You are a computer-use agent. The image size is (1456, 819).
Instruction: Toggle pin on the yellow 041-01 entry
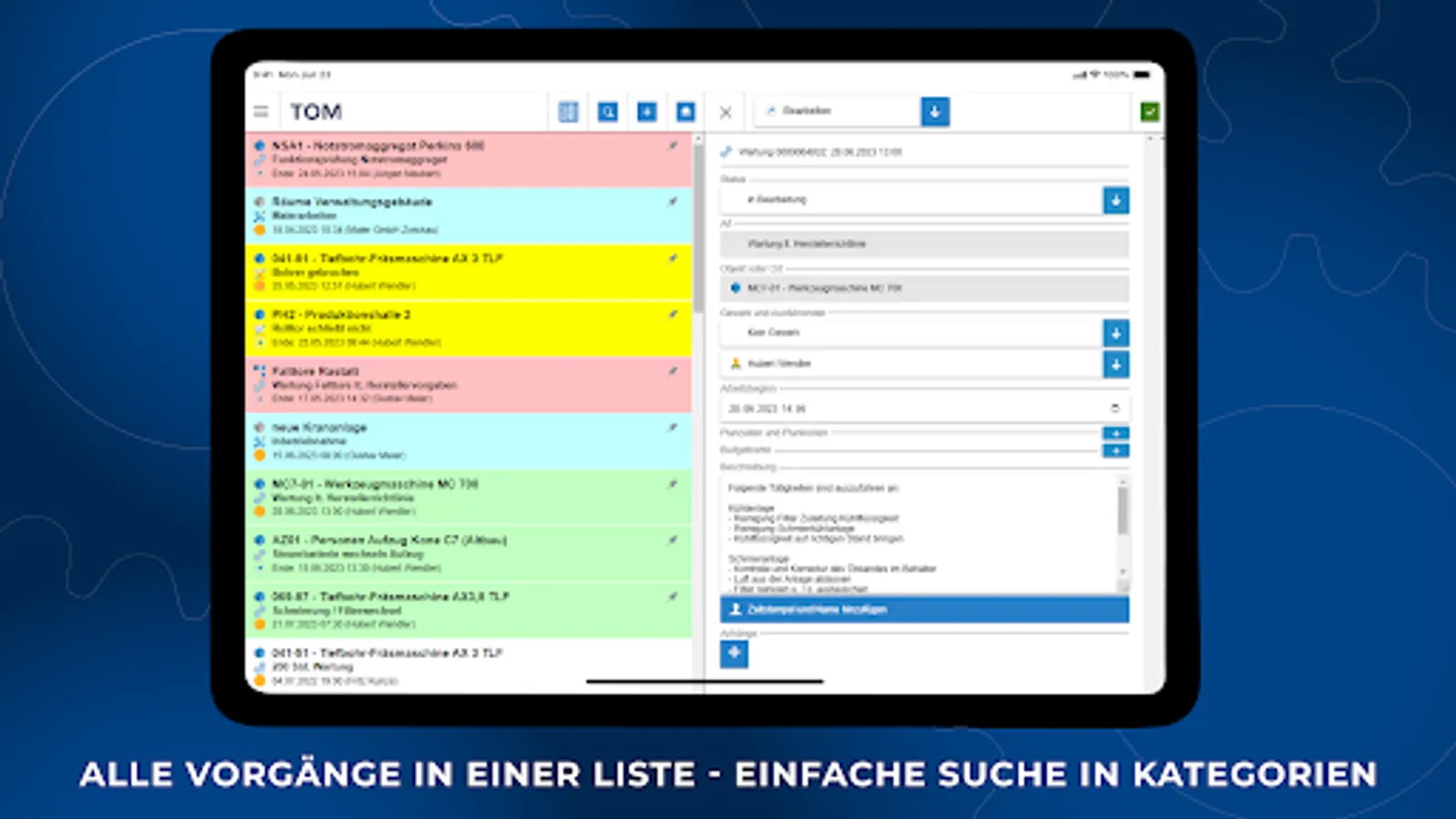coord(673,258)
